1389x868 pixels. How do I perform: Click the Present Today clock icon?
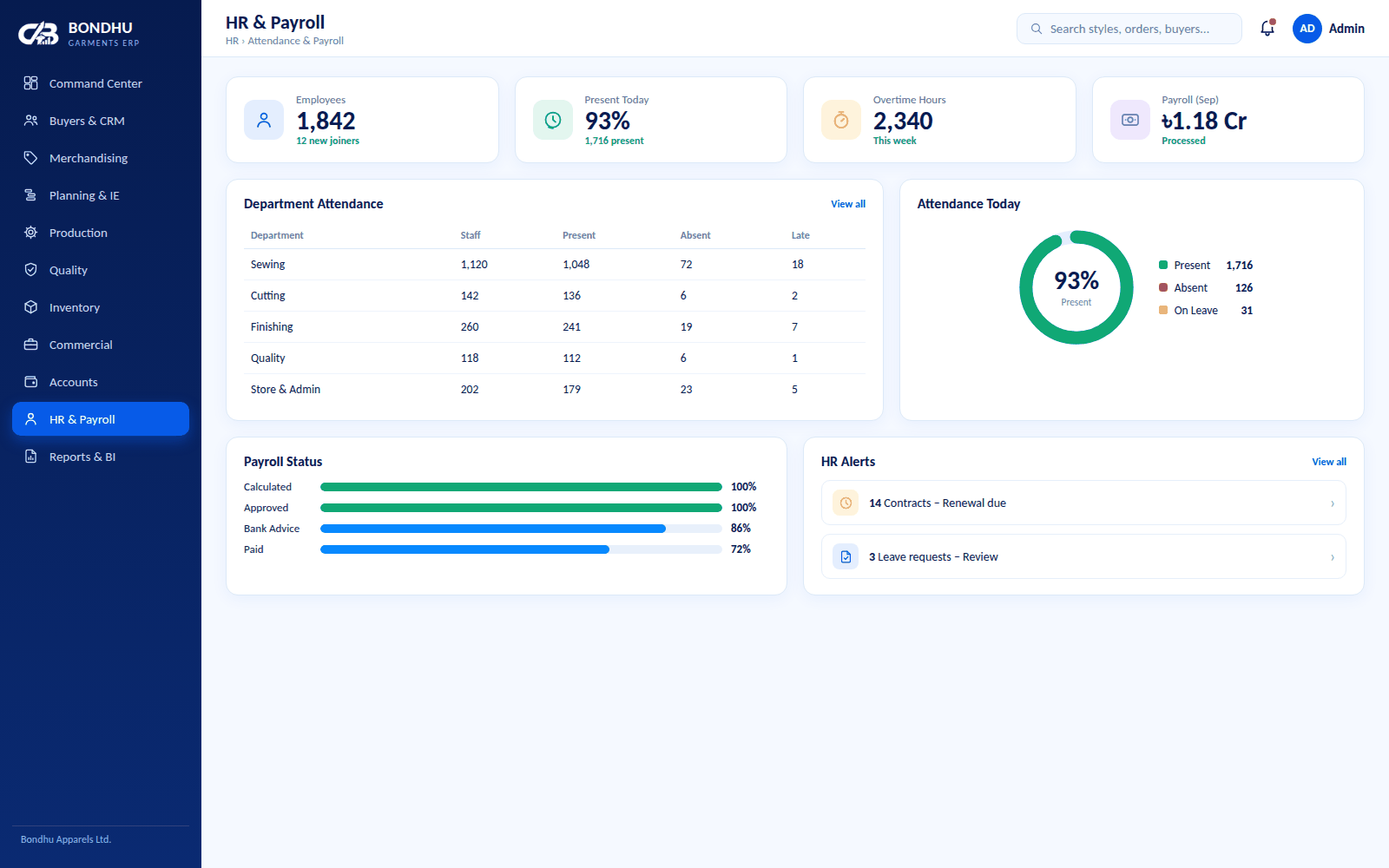tap(553, 120)
